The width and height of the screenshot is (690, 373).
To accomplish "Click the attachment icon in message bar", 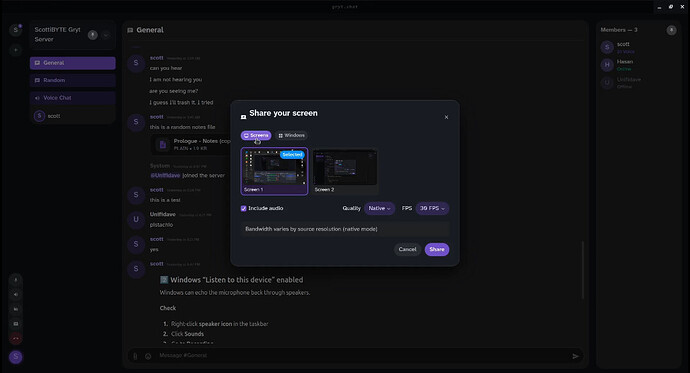I will point(136,356).
